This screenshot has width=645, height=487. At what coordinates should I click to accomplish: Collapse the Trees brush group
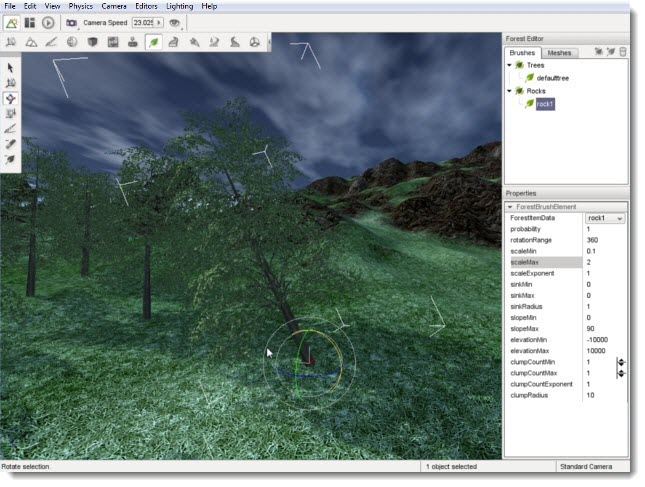(x=510, y=65)
